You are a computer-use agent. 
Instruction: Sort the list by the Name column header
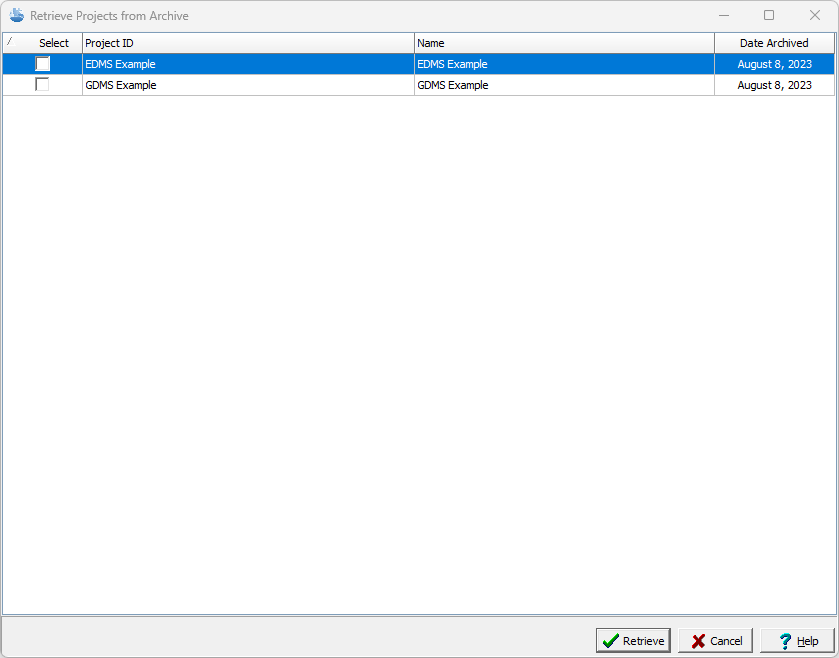tap(564, 43)
